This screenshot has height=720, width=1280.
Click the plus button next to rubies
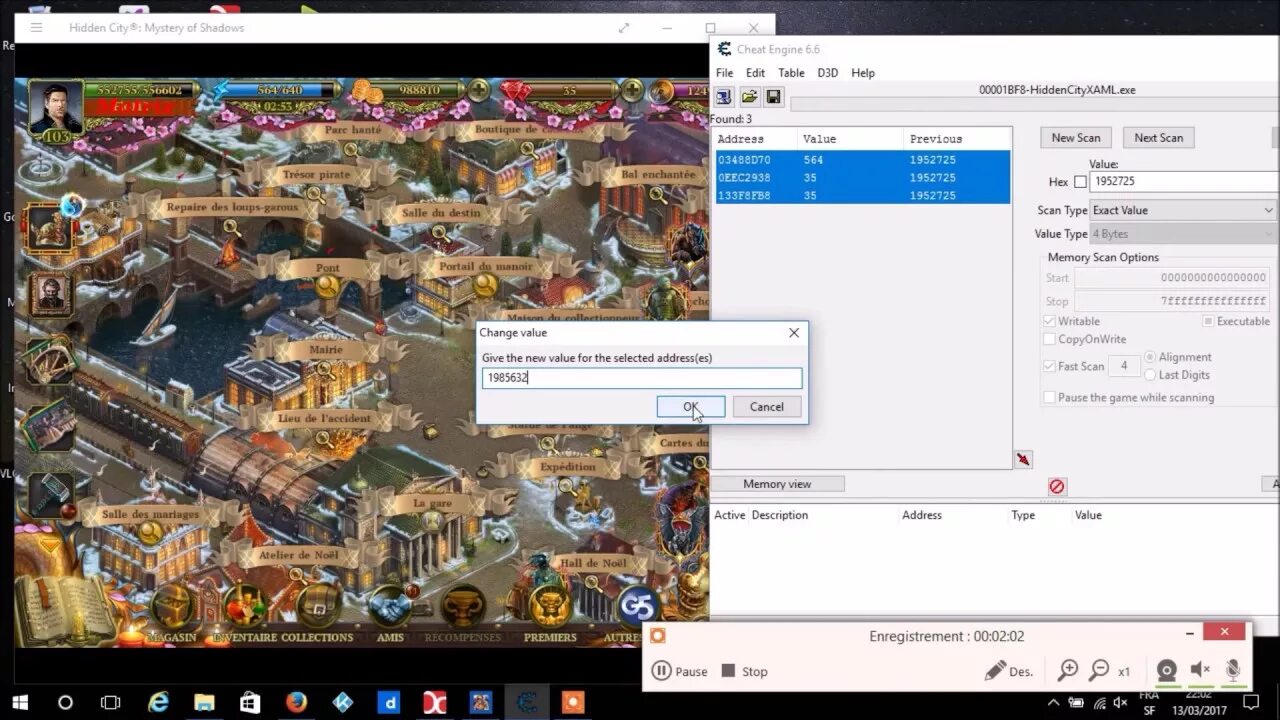point(631,90)
